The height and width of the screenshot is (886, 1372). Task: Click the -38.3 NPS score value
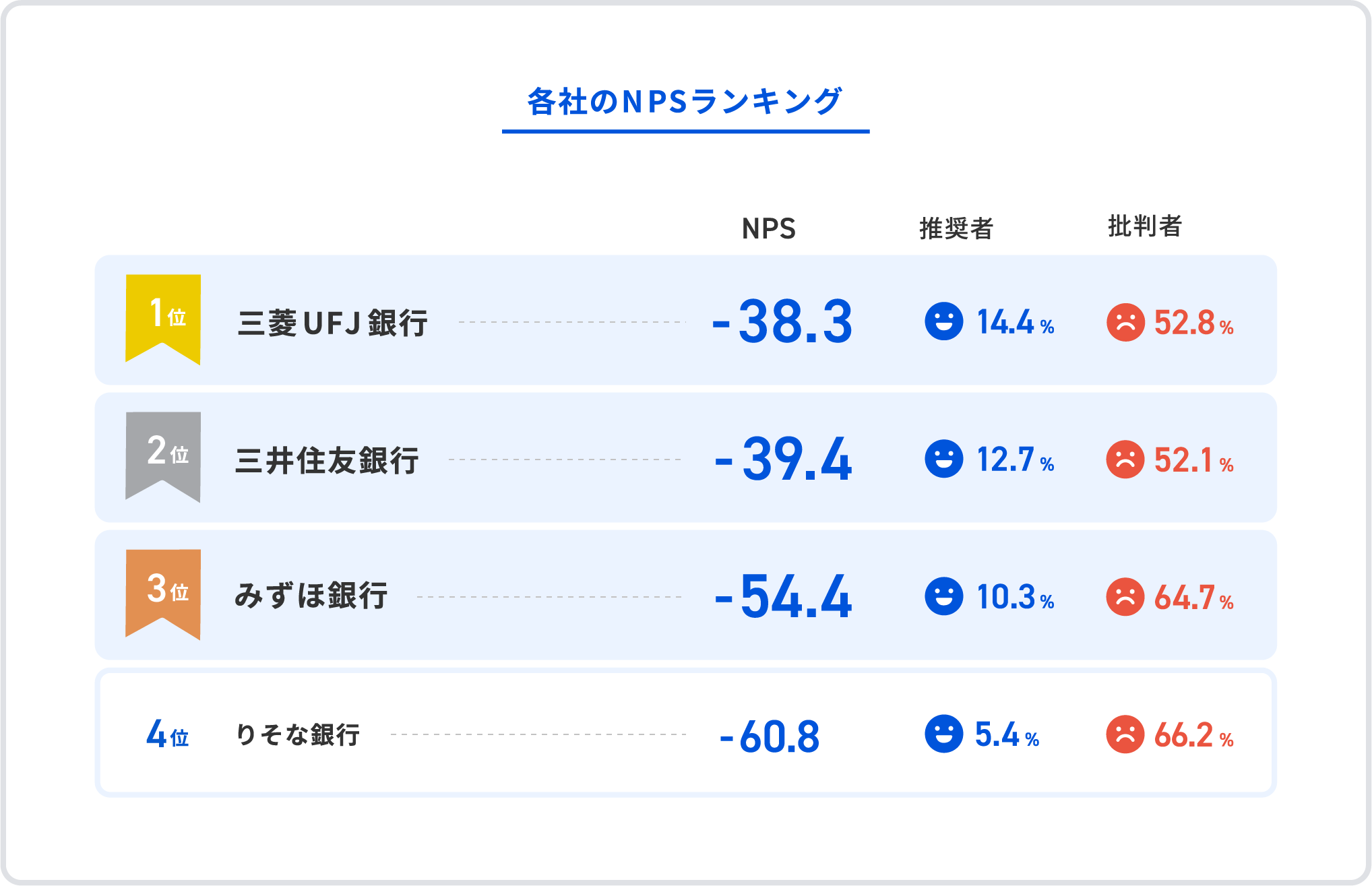pyautogui.click(x=783, y=322)
